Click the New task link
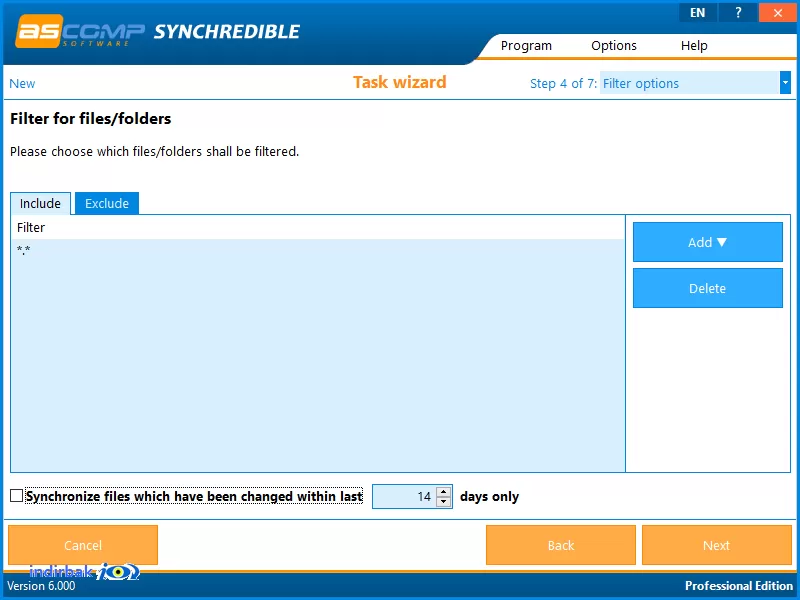This screenshot has width=800, height=600. (x=22, y=83)
